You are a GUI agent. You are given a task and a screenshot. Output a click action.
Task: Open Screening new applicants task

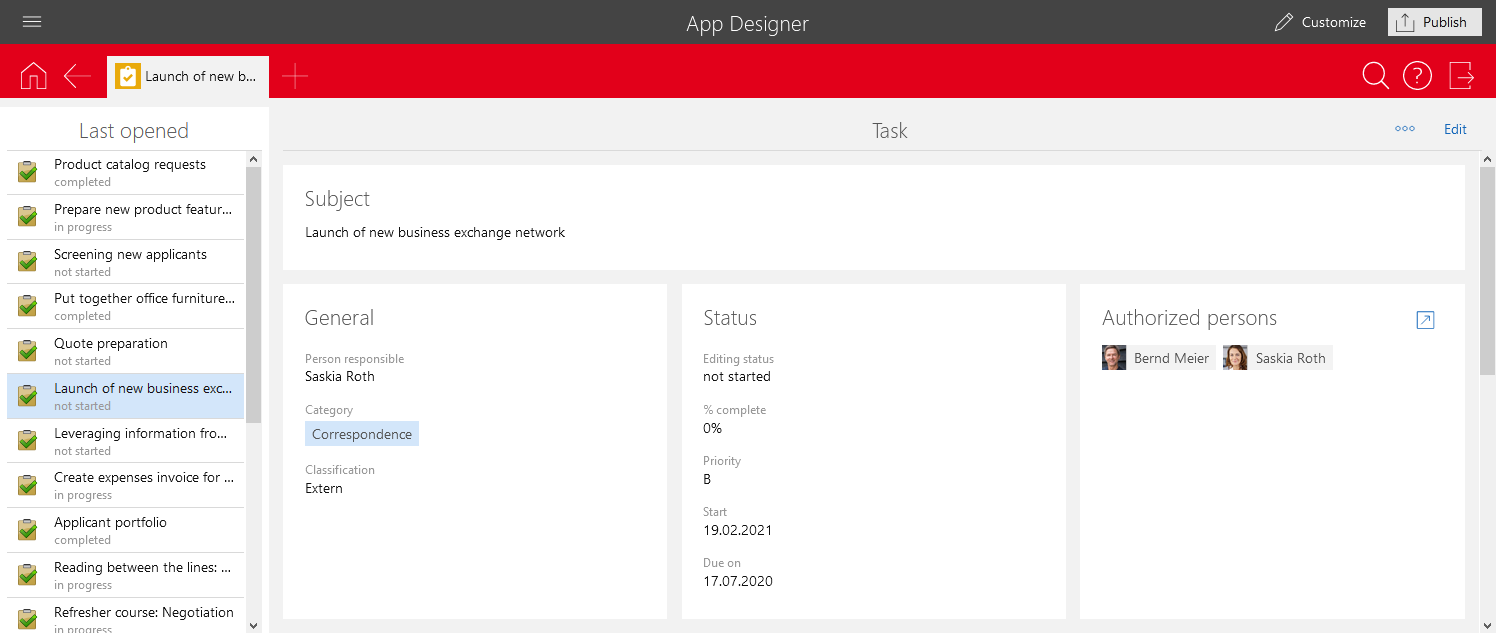130,261
